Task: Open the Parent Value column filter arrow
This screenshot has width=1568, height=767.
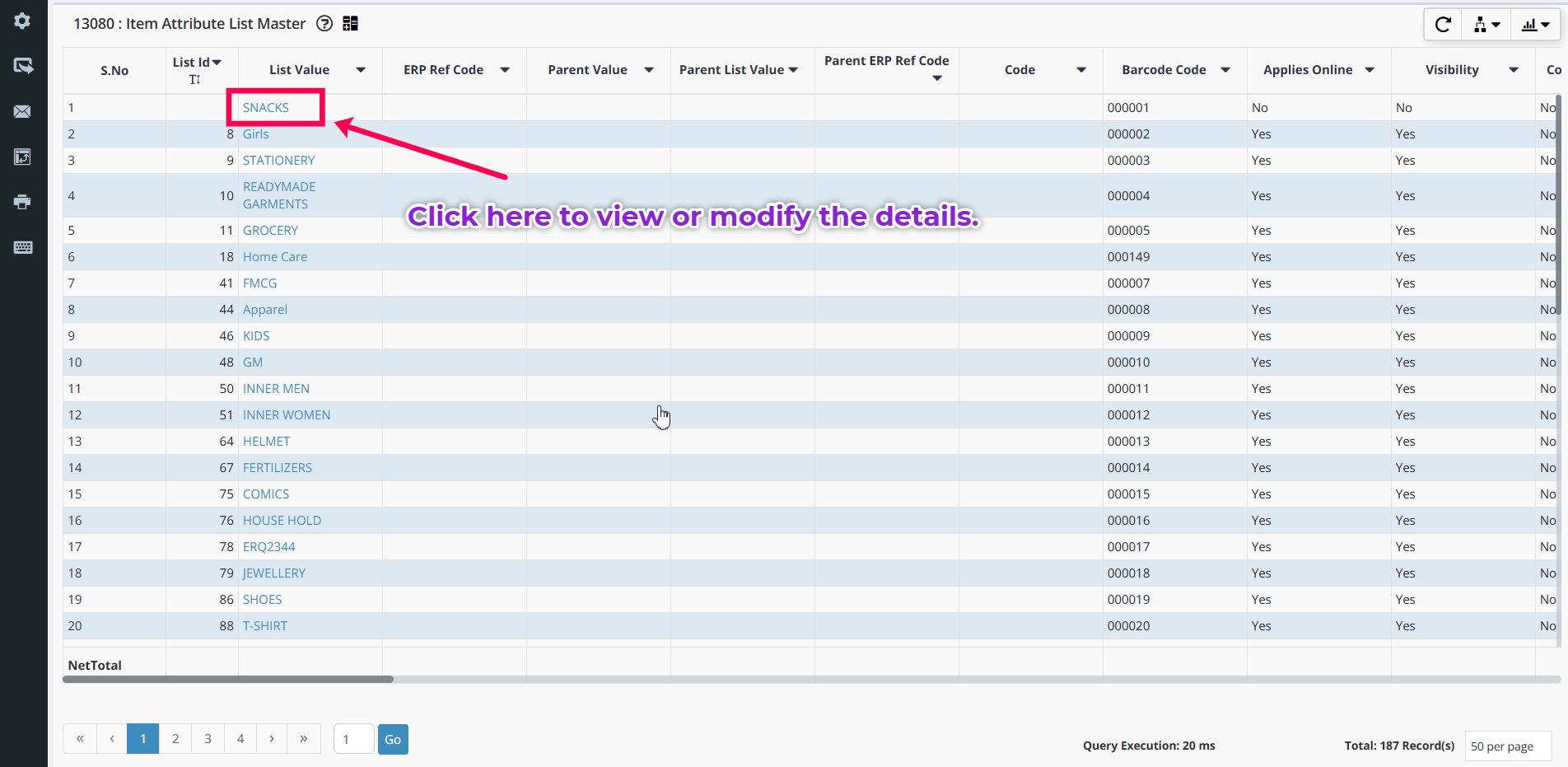Action: pos(649,70)
